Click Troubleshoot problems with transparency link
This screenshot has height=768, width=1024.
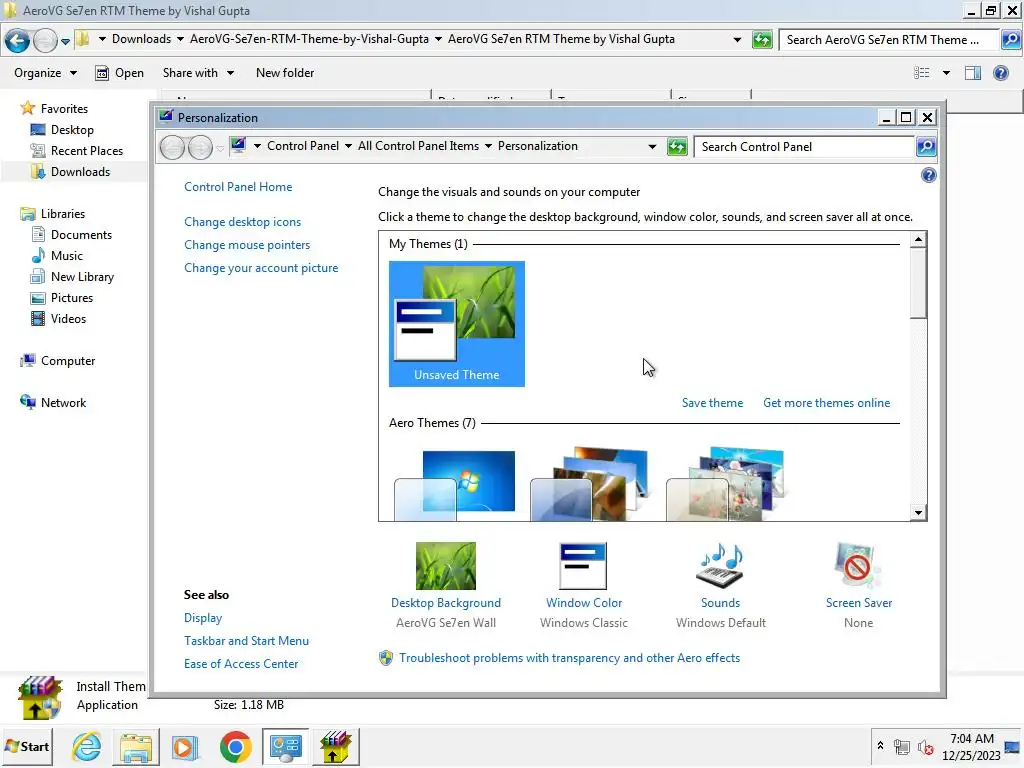569,658
